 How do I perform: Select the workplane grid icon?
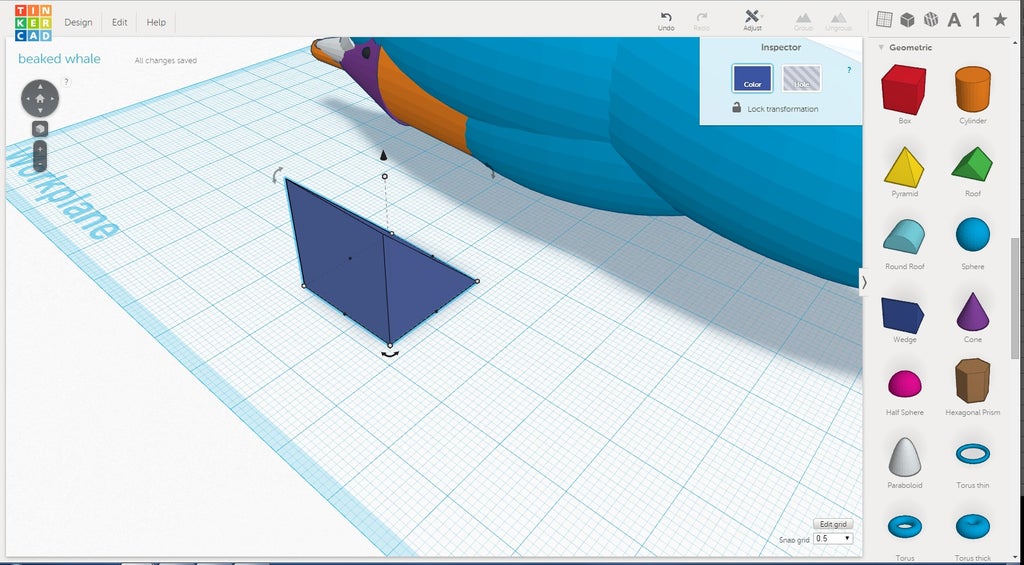point(884,20)
